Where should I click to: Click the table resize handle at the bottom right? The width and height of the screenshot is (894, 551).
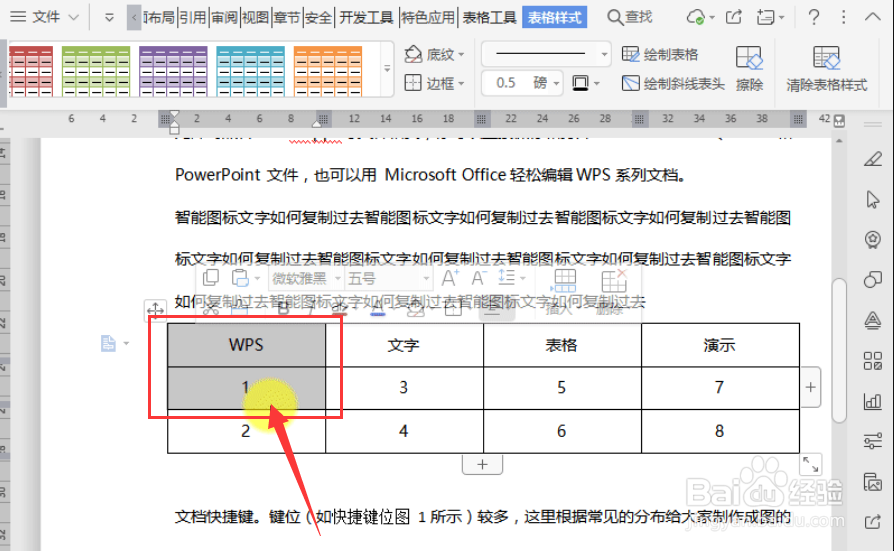point(810,464)
